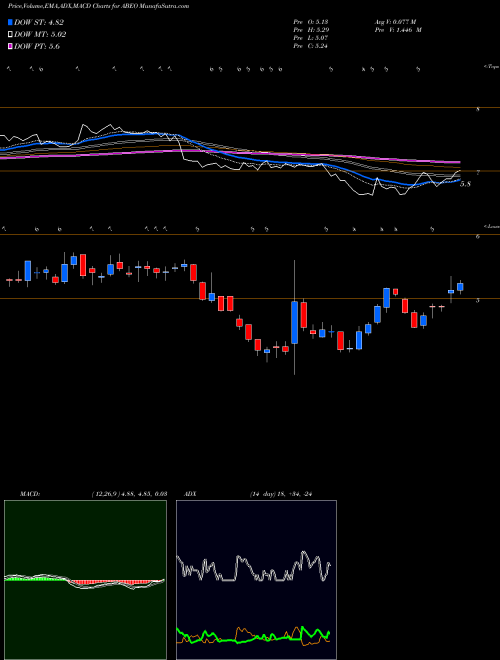
Task: Click price axis label 8 on upper chart
Action: coord(478,110)
